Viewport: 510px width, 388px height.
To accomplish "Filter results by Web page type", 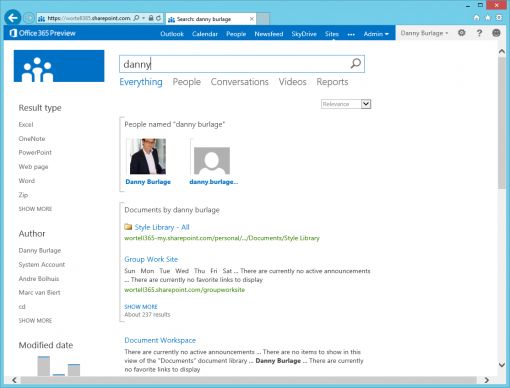I will 33,167.
